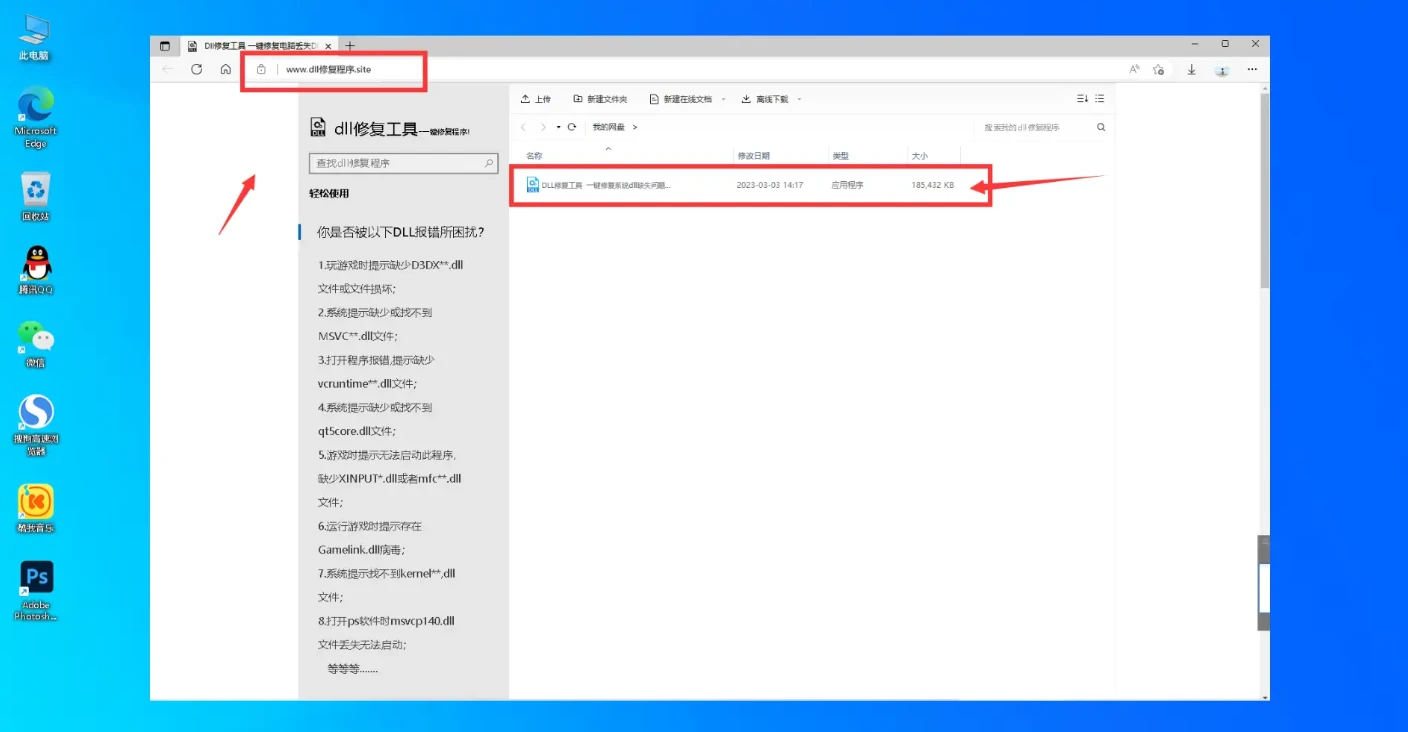Viewport: 1408px width, 732px height.
Task: Click the 离线下载 offline download icon
Action: point(746,99)
